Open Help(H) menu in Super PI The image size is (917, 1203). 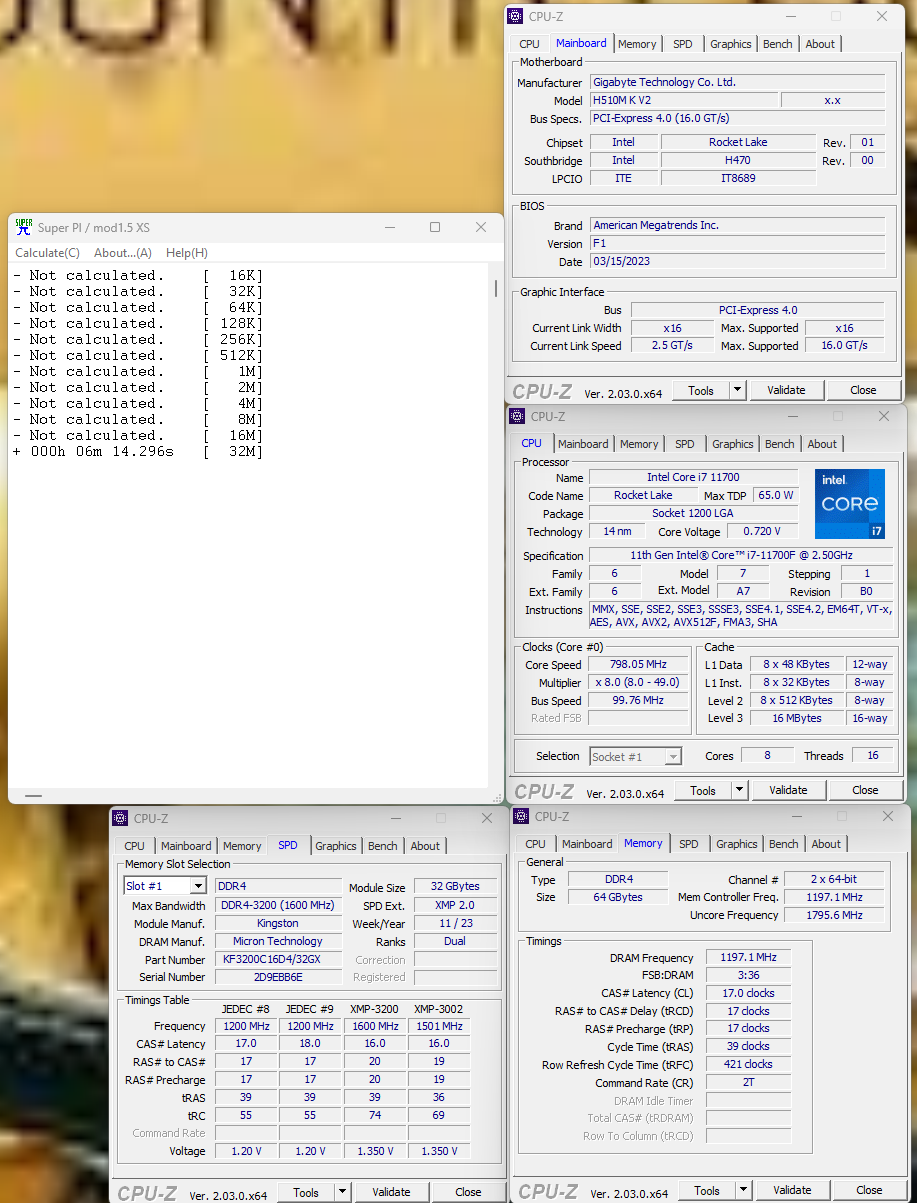click(187, 253)
